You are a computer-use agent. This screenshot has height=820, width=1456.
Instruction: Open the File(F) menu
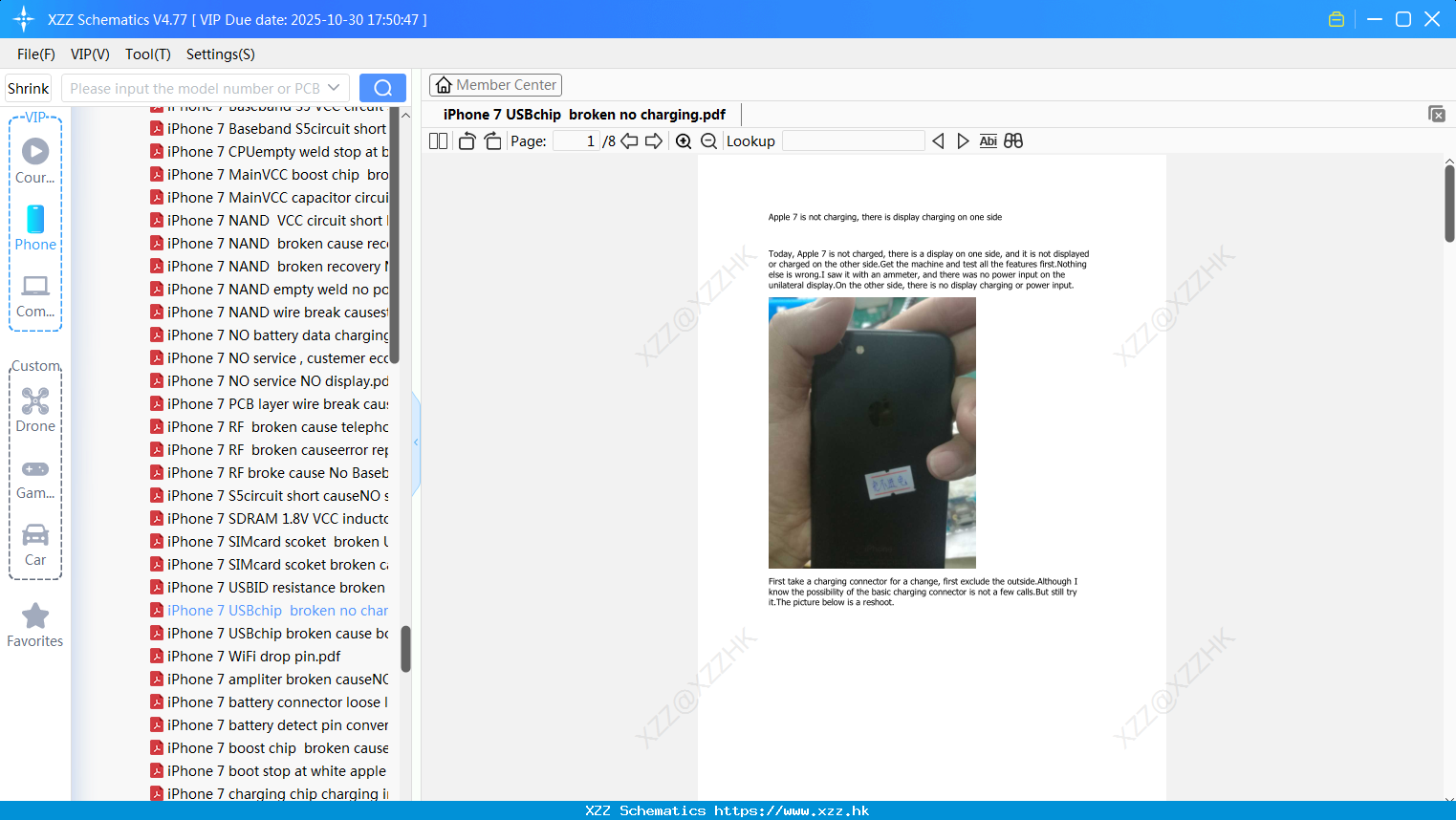tap(36, 54)
